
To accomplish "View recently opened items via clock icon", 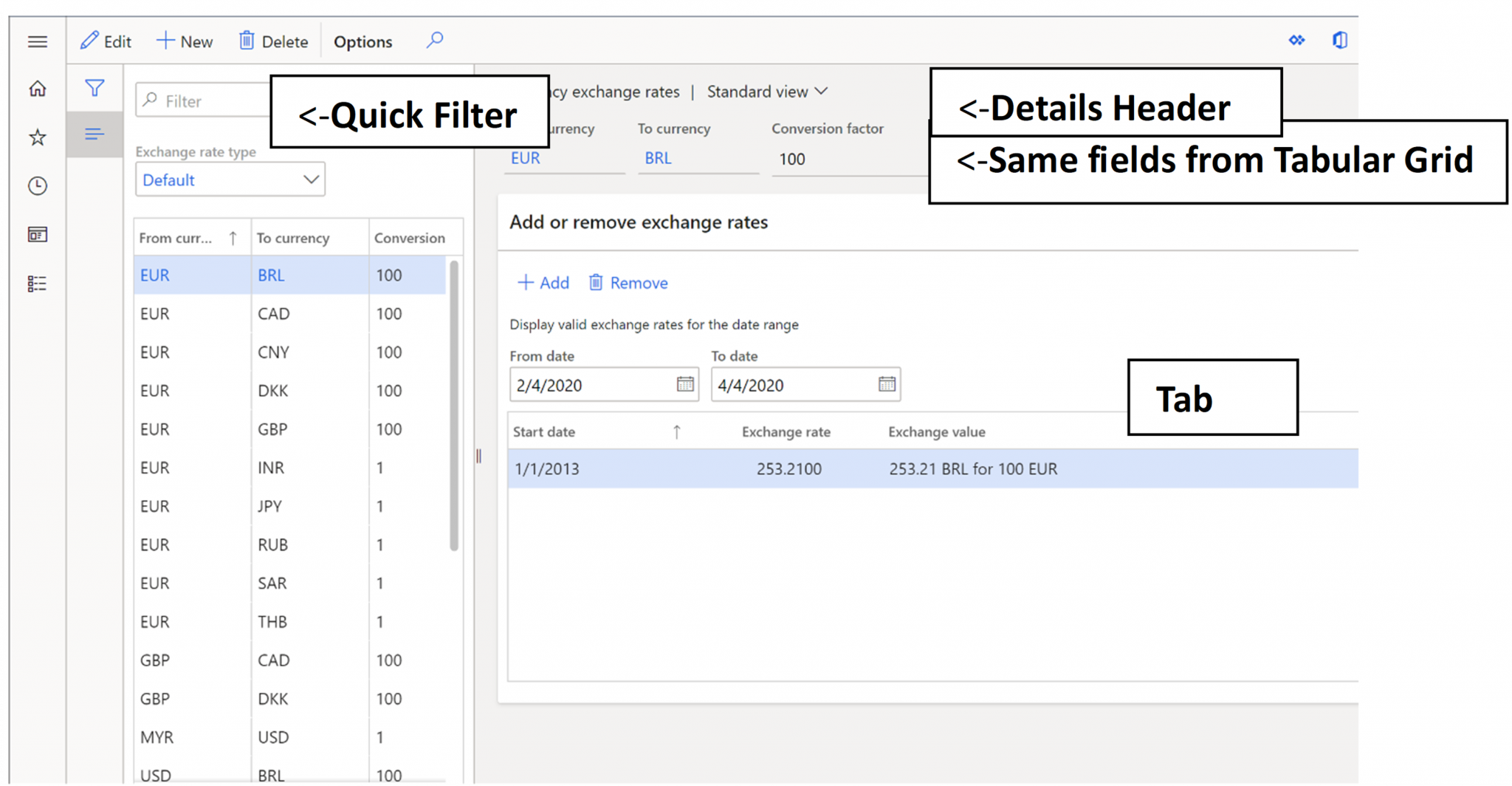I will pos(37,186).
